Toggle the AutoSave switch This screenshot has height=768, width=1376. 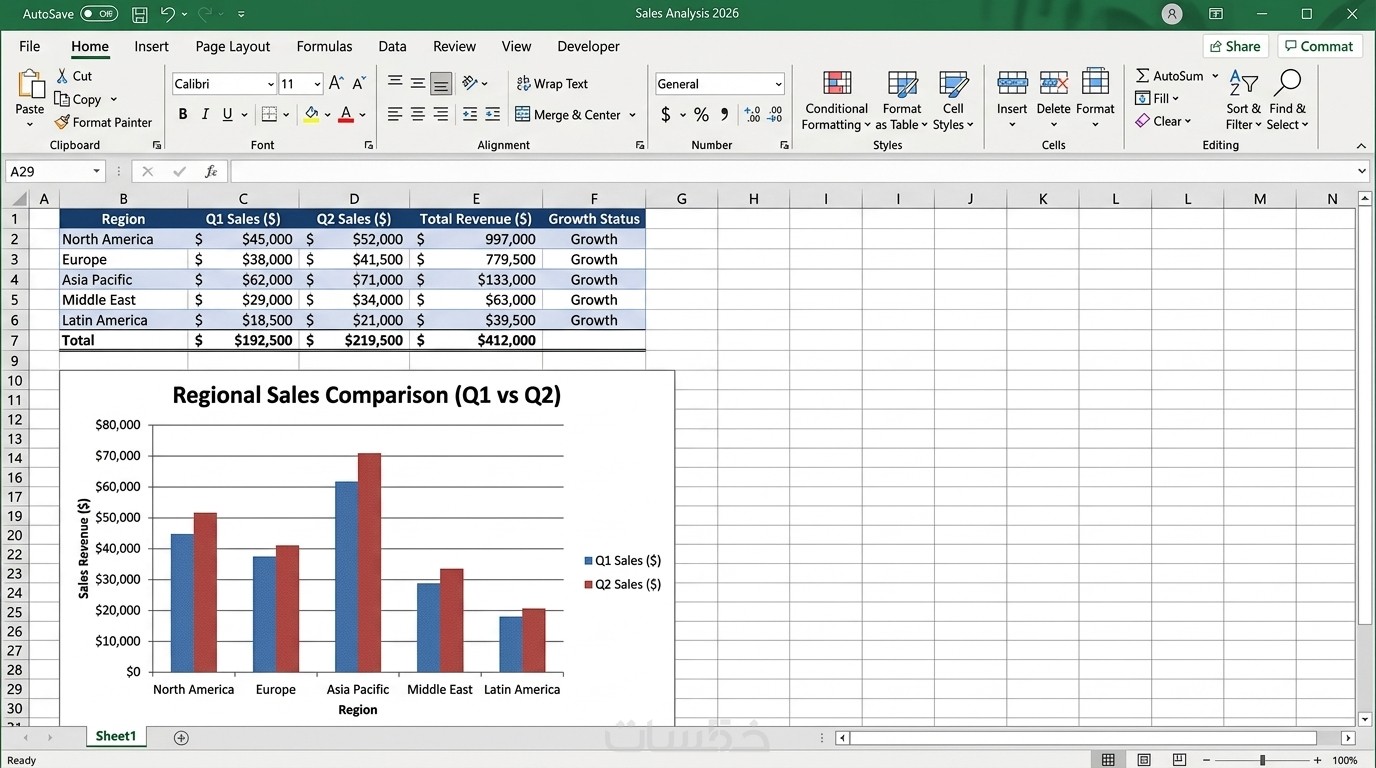coord(99,14)
